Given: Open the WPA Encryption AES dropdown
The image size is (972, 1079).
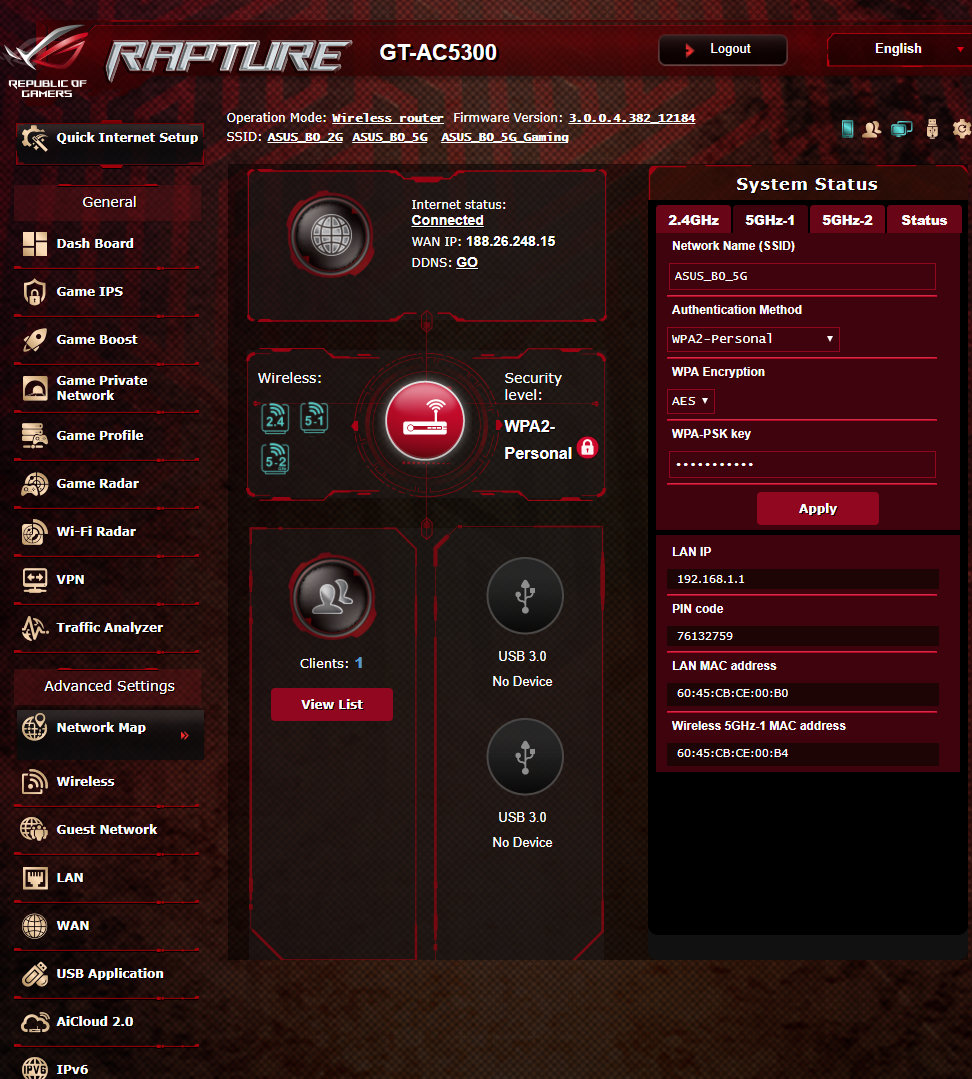Looking at the screenshot, I should [x=690, y=401].
